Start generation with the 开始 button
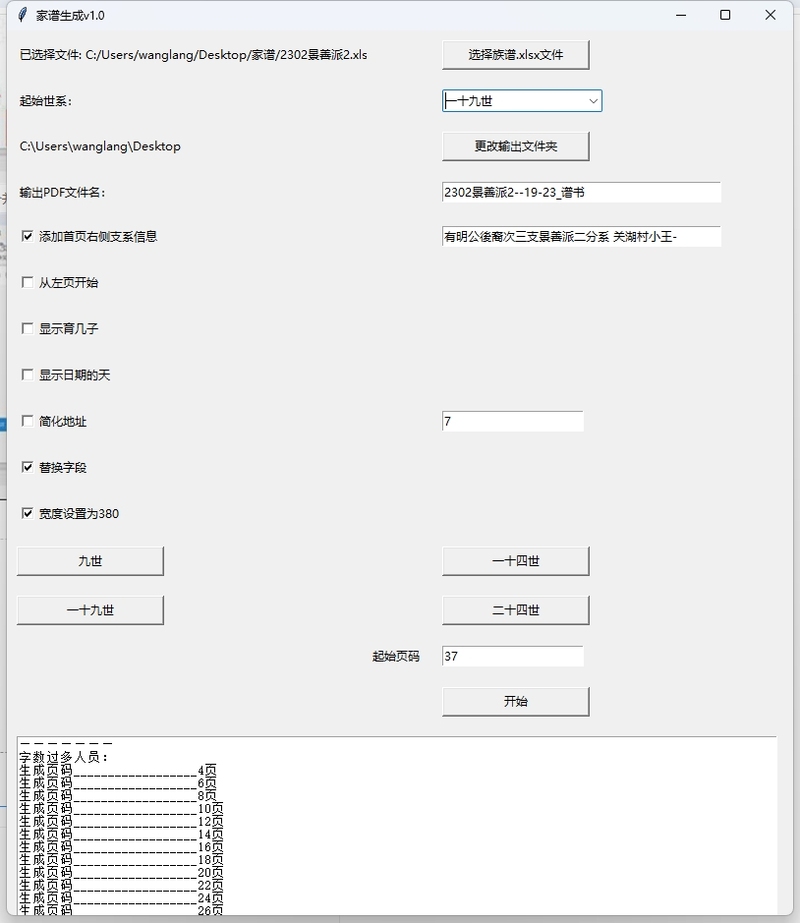Screen dimensions: 800x923 click(516, 702)
